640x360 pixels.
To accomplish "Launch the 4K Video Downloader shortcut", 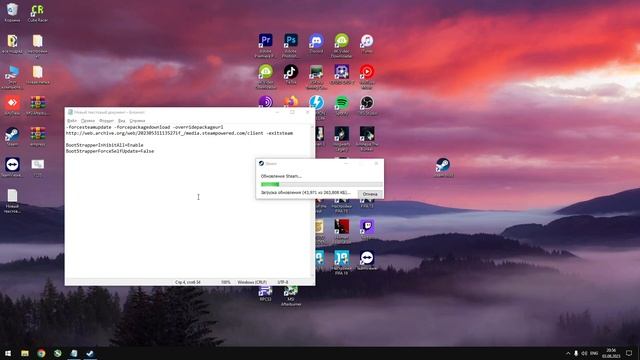I will [x=342, y=44].
